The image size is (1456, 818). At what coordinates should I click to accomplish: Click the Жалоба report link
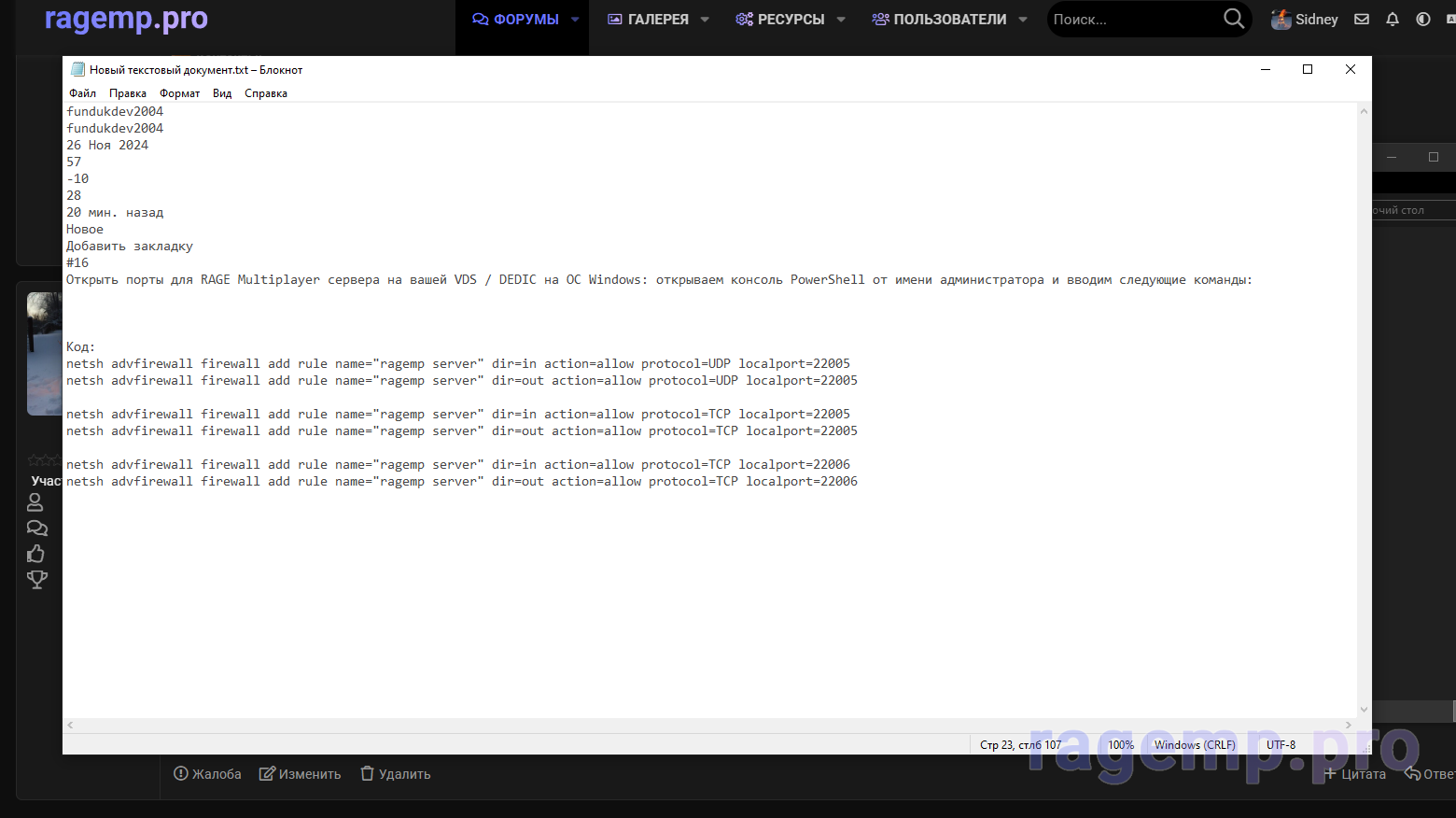pos(207,774)
